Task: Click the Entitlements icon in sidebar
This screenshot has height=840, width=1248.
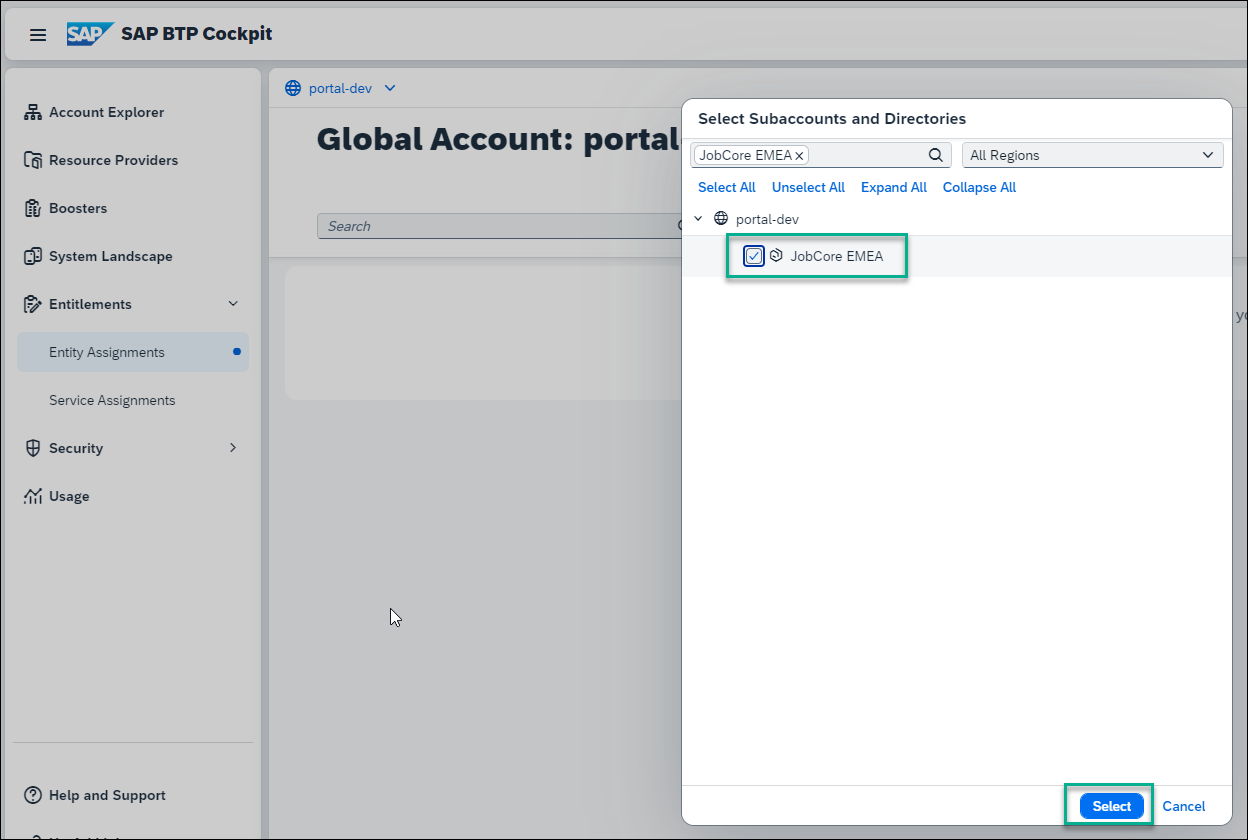Action: coord(33,304)
